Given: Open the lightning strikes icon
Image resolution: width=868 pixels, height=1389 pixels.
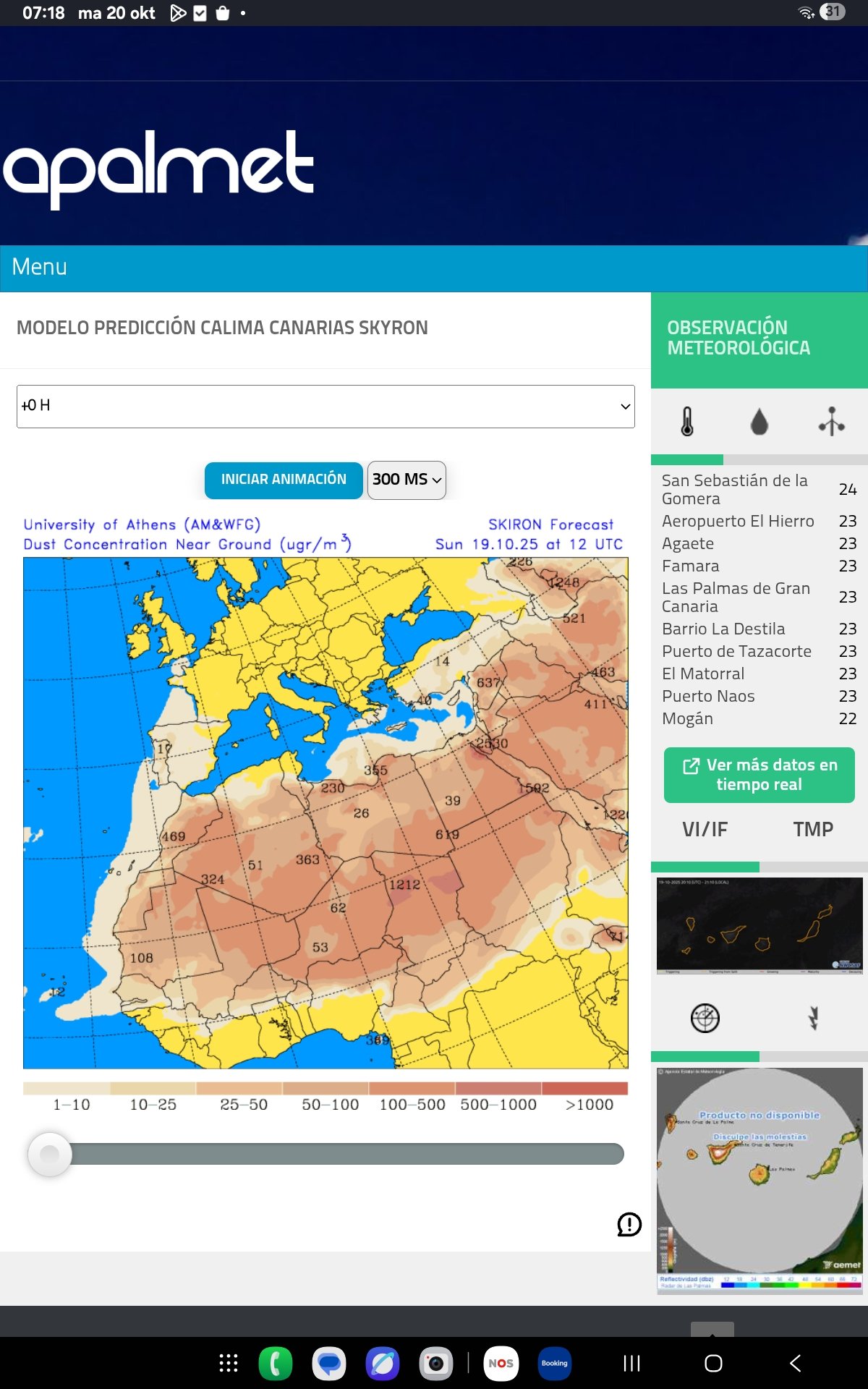Looking at the screenshot, I should coord(813,1019).
